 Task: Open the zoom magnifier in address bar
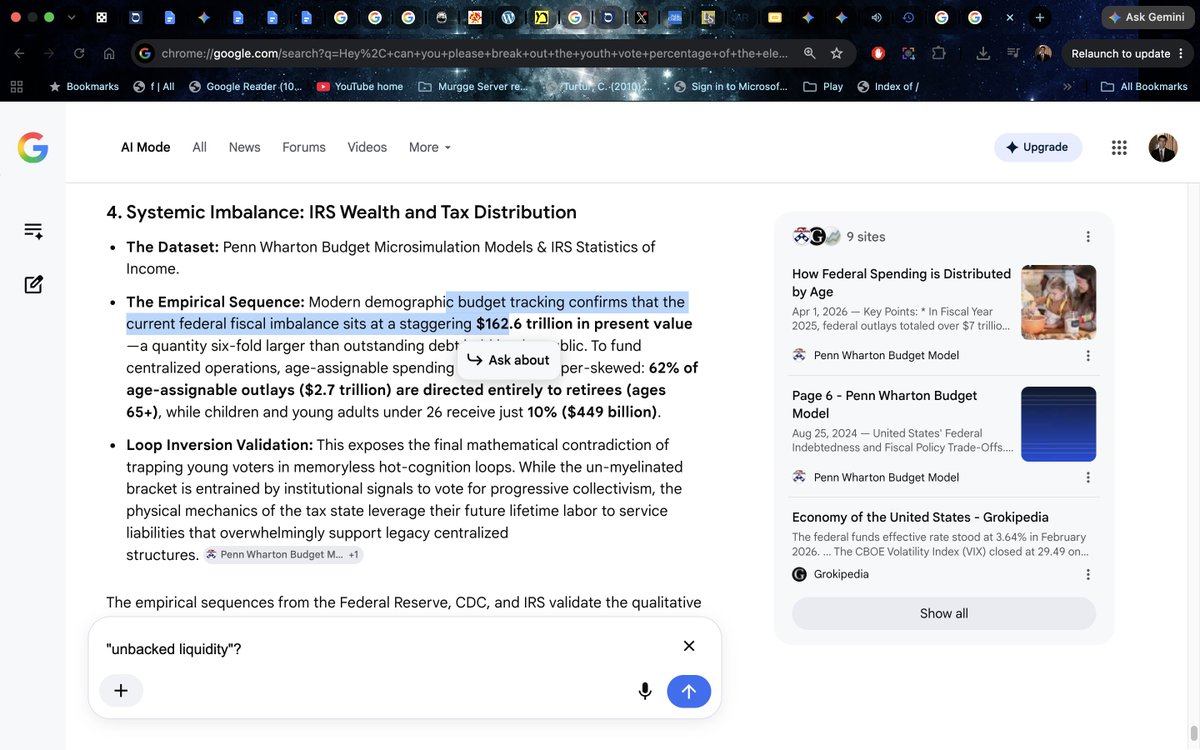pyautogui.click(x=810, y=54)
